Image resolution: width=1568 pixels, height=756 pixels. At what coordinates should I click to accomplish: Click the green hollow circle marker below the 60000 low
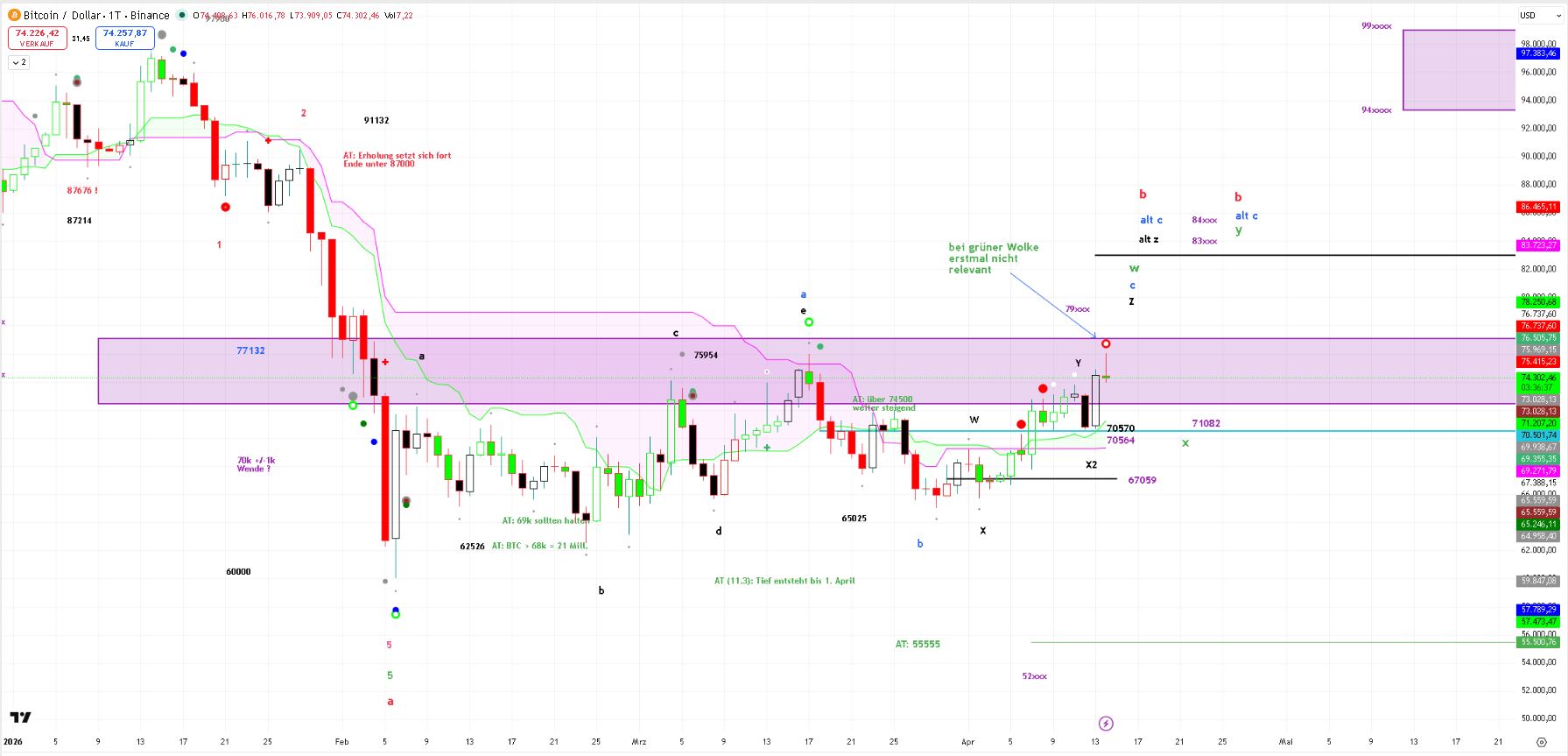pyautogui.click(x=396, y=614)
